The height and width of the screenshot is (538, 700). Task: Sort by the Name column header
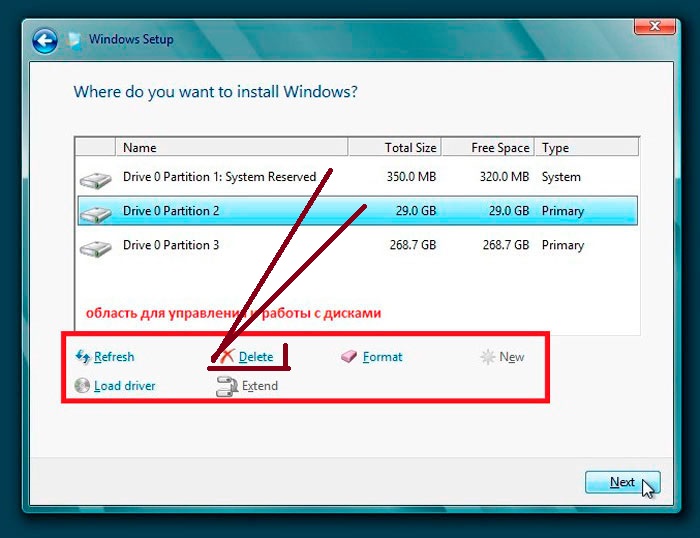[x=232, y=147]
